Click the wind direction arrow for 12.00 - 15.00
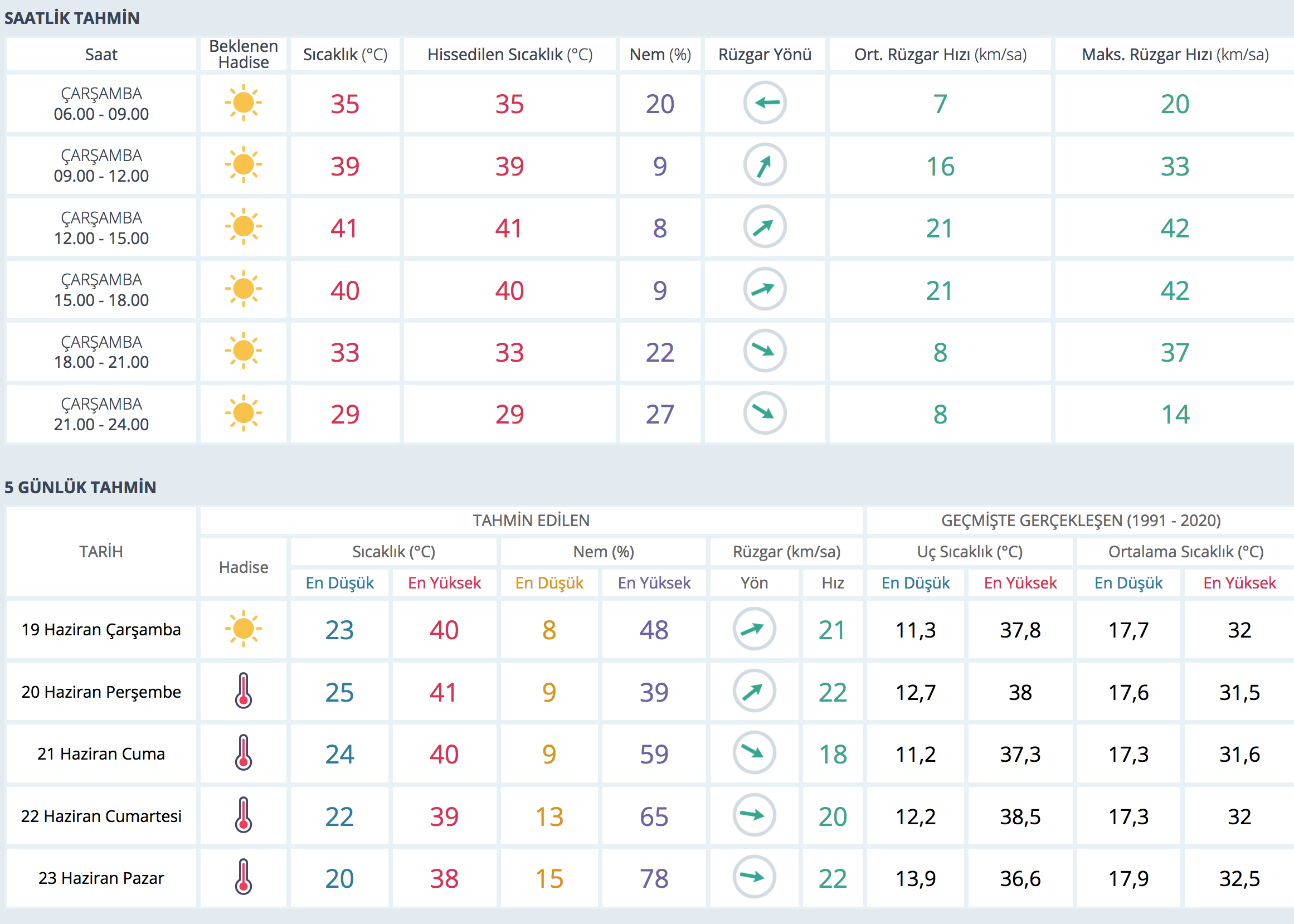Screen dimensions: 1294x924 tap(765, 227)
